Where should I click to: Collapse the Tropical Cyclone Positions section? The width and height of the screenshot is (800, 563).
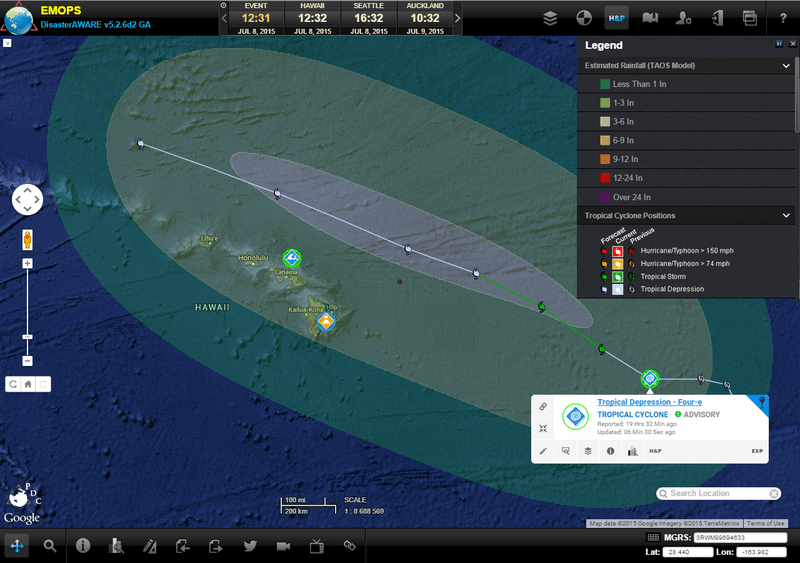(x=787, y=215)
